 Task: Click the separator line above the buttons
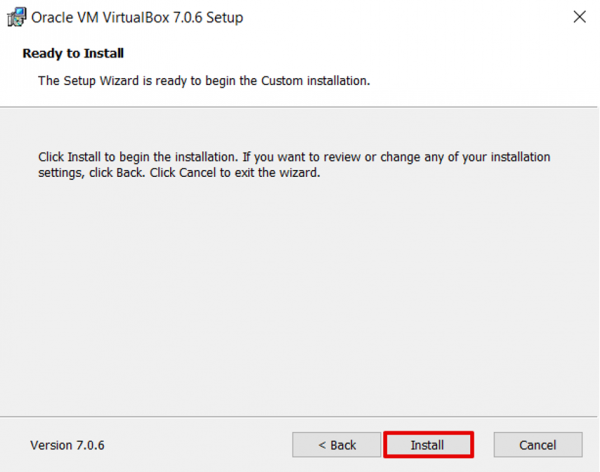pyautogui.click(x=300, y=416)
